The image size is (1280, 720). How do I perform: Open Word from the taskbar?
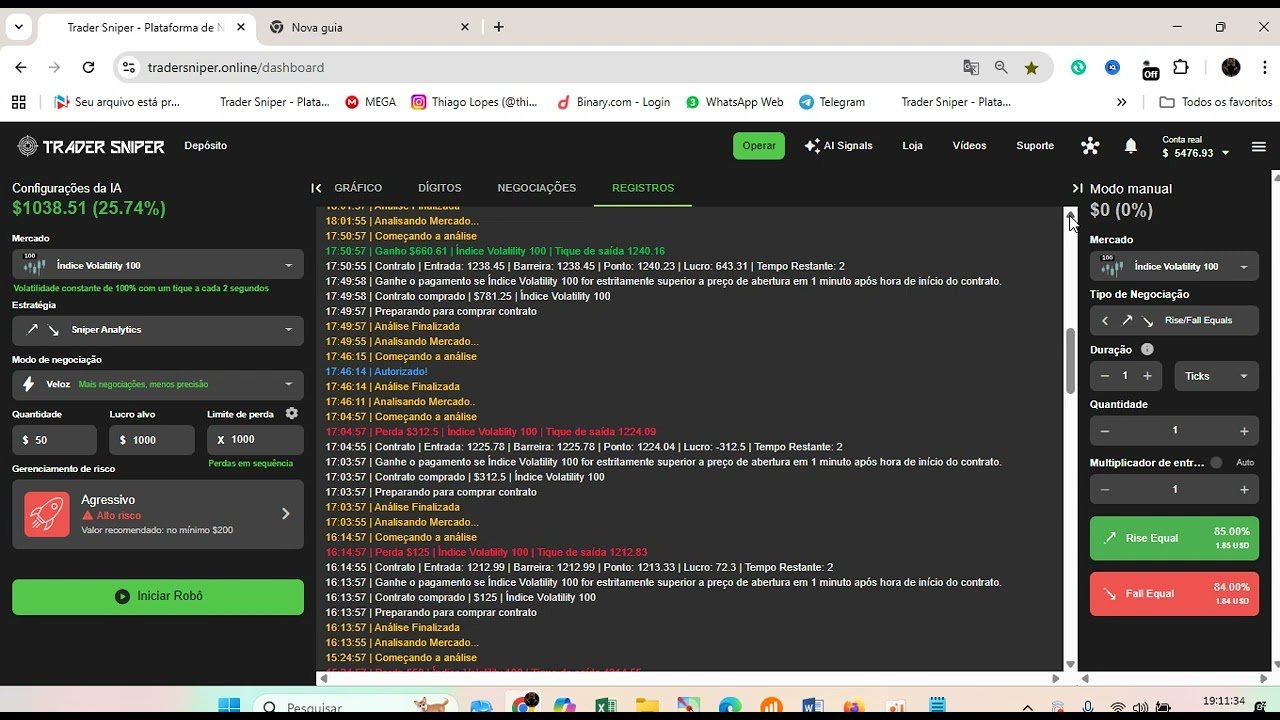click(812, 707)
